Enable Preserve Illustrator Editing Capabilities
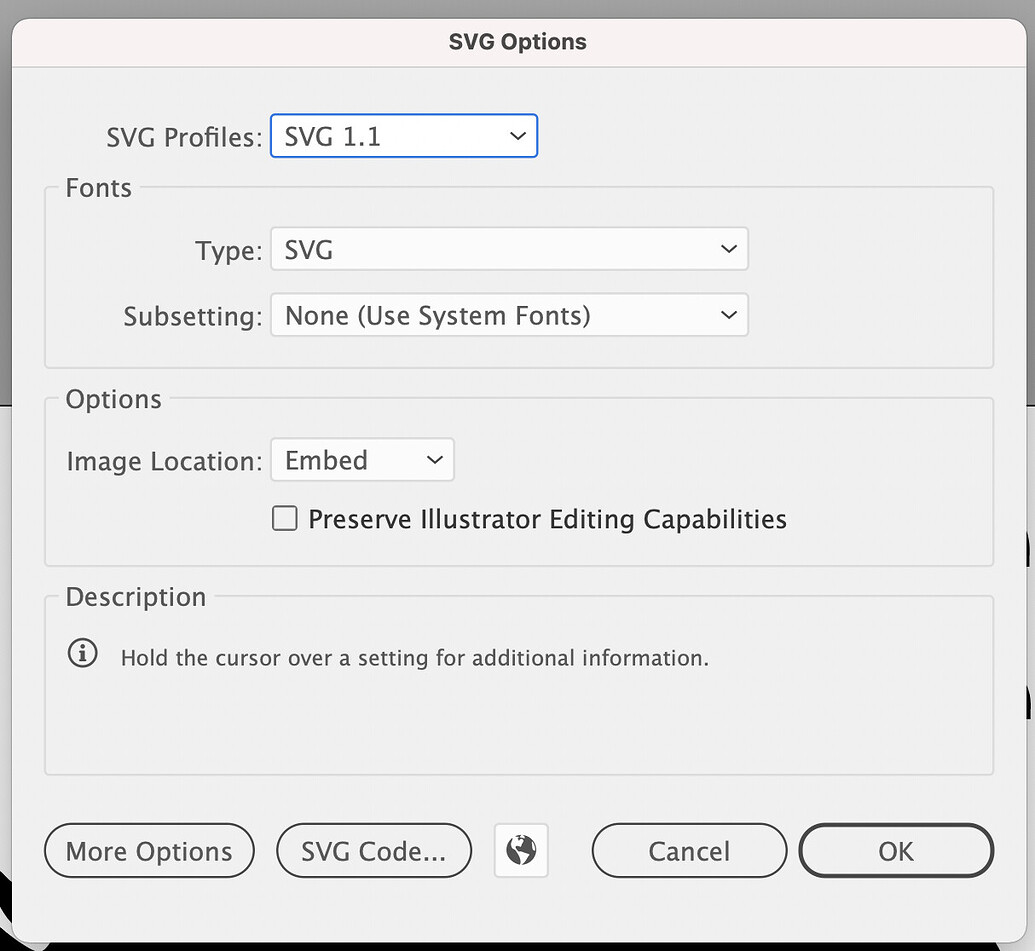The width and height of the screenshot is (1035, 951). 284,518
